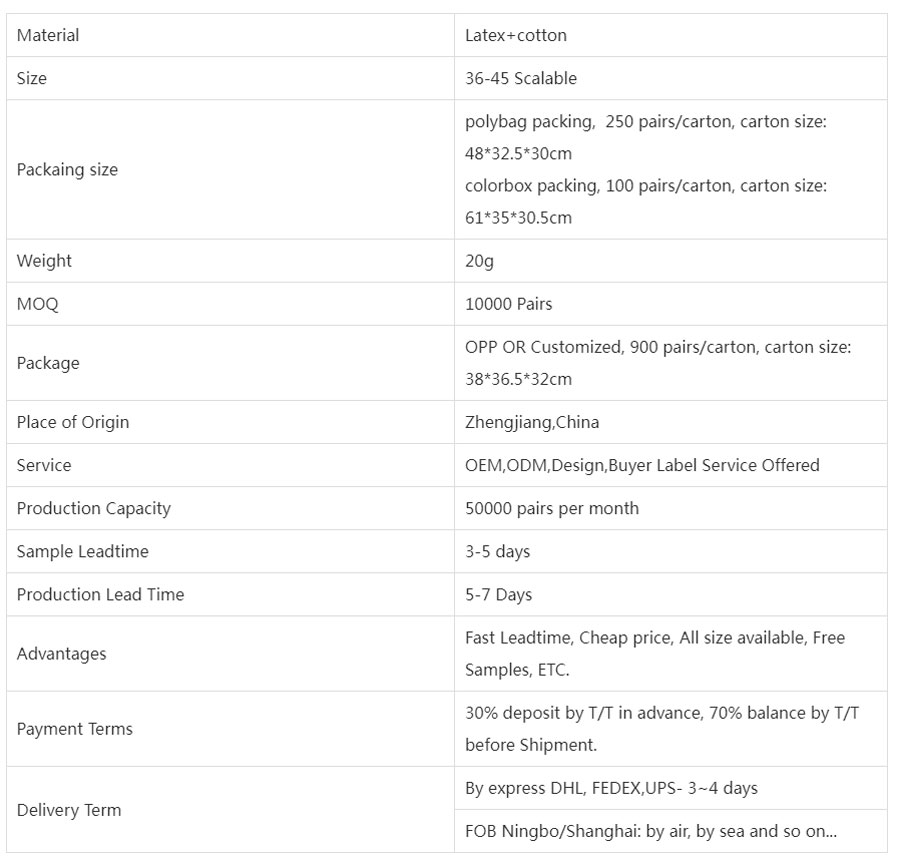Select the 20g weight value
Image resolution: width=900 pixels, height=862 pixels.
click(x=480, y=261)
